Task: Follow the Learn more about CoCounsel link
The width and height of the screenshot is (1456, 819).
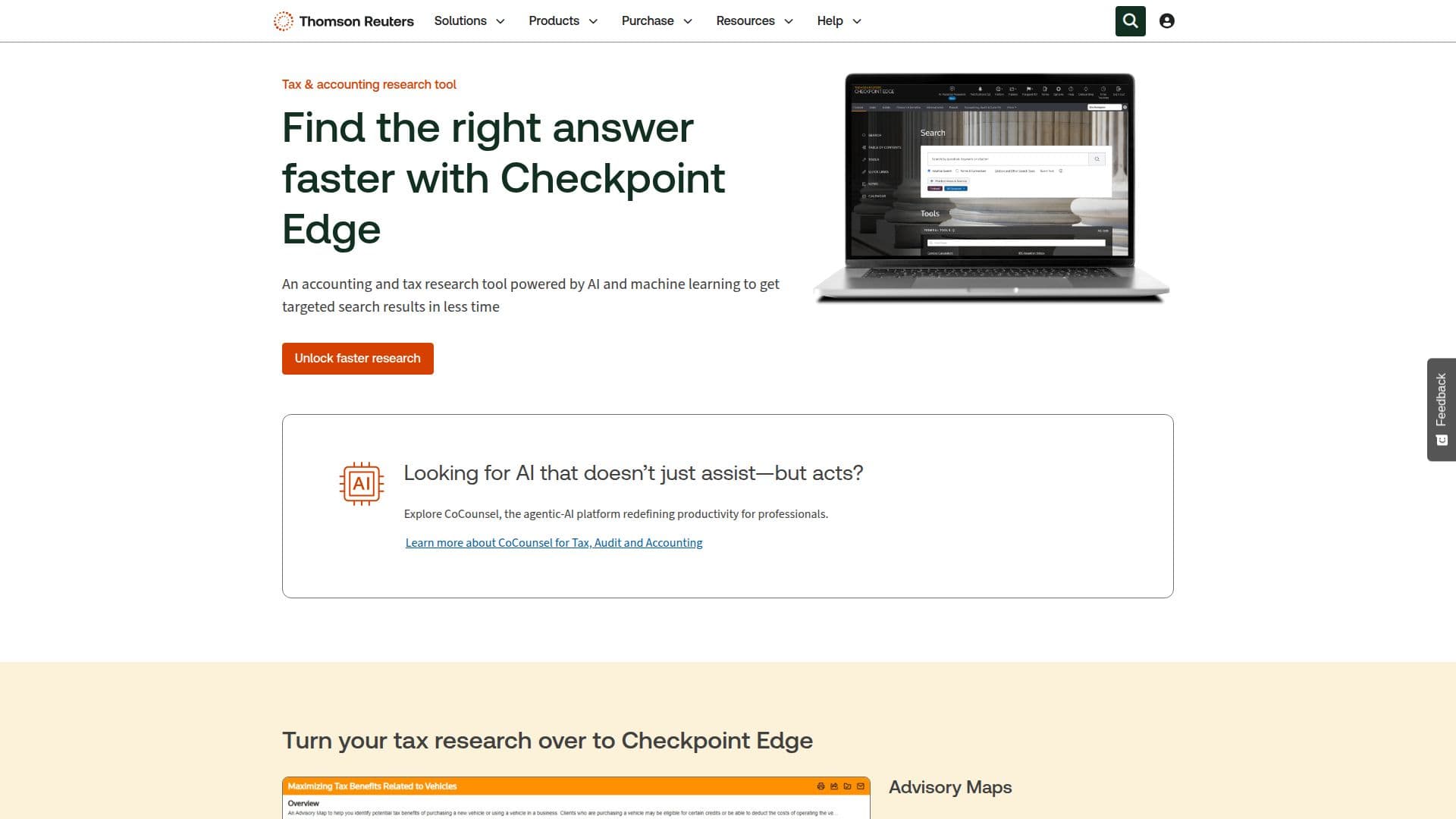Action: pos(554,543)
